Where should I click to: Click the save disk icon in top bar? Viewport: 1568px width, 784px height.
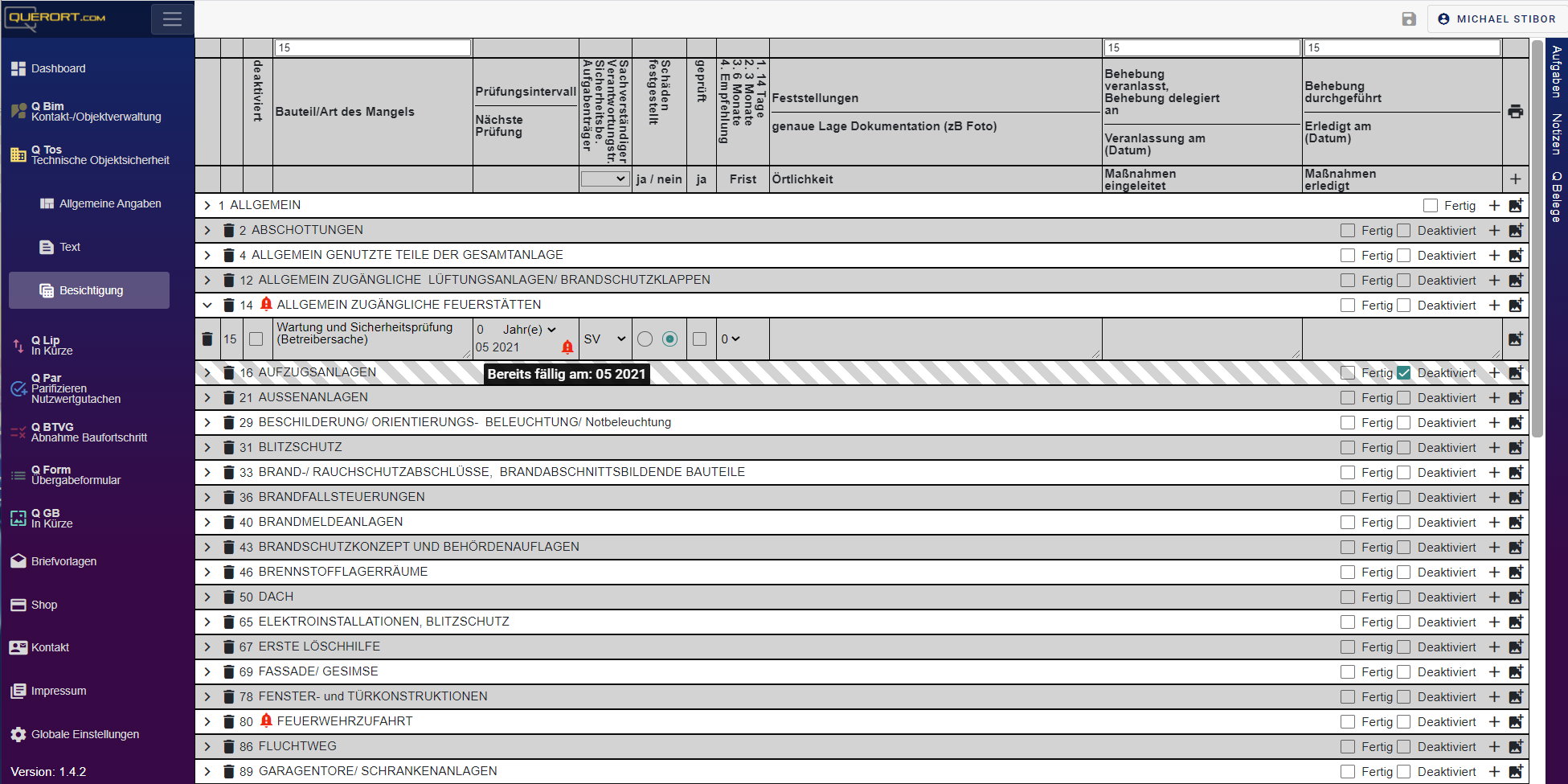(x=1409, y=18)
